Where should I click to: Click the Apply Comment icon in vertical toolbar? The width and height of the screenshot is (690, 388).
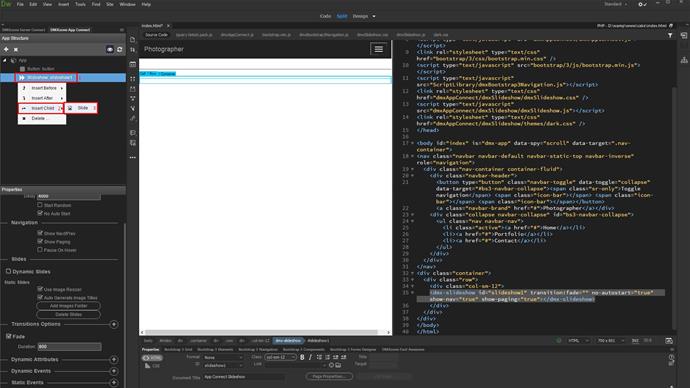pyautogui.click(x=132, y=132)
